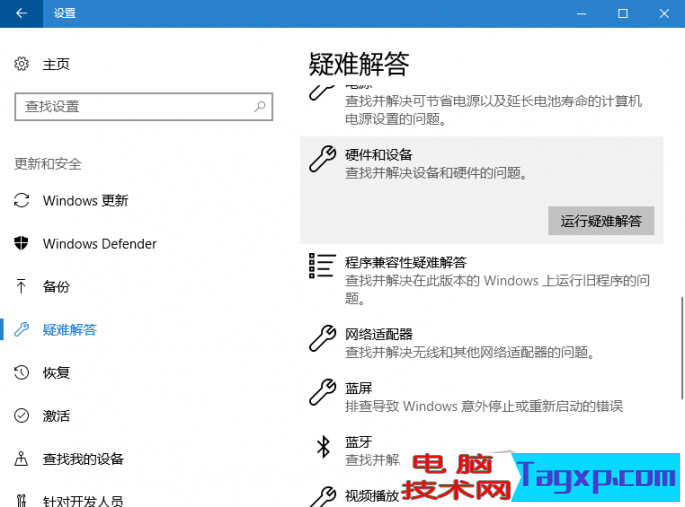685x507 pixels.
Task: Click the 网络适配器 wrench icon
Action: tap(322, 338)
